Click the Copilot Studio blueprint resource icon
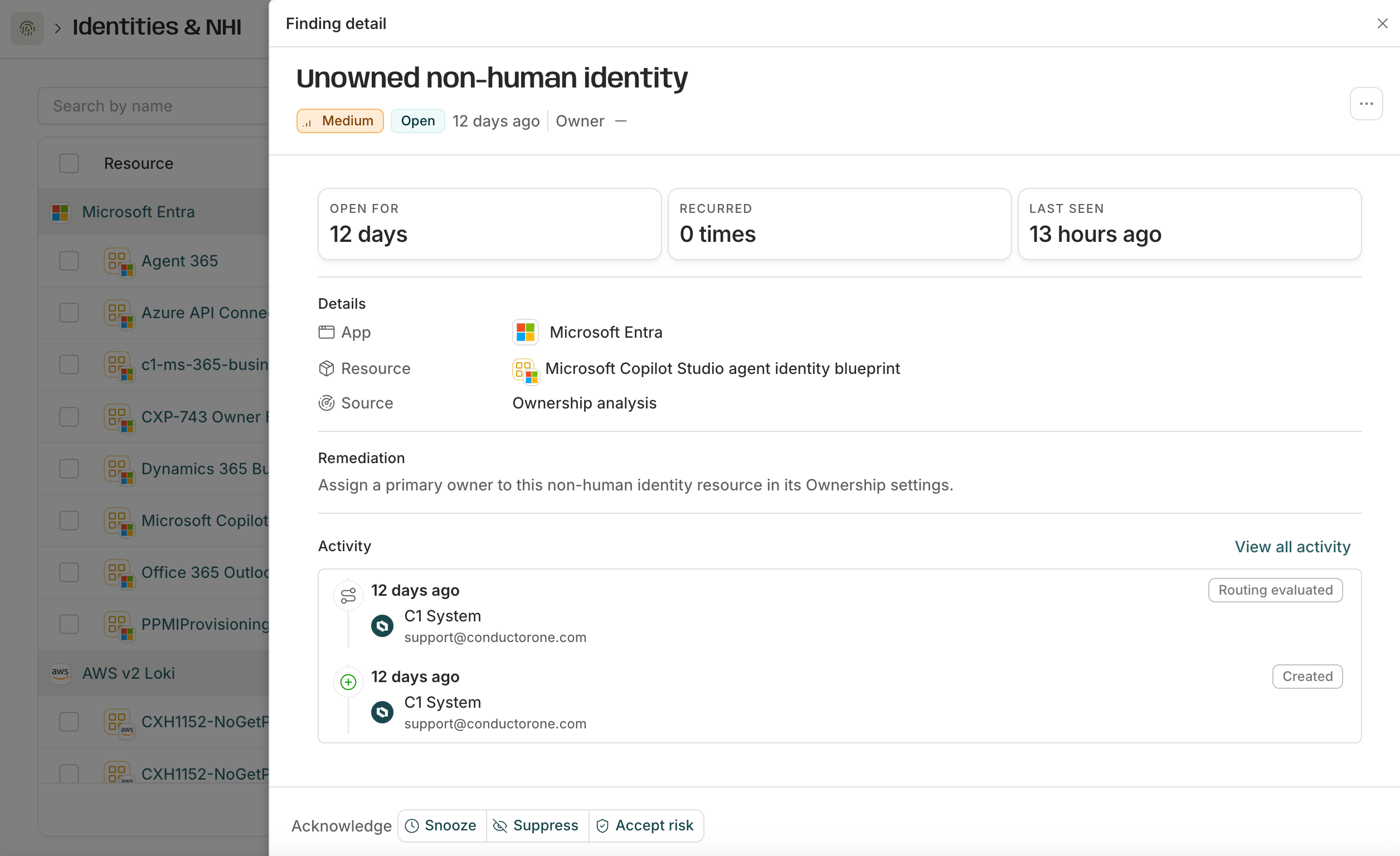This screenshot has width=1400, height=856. click(526, 371)
